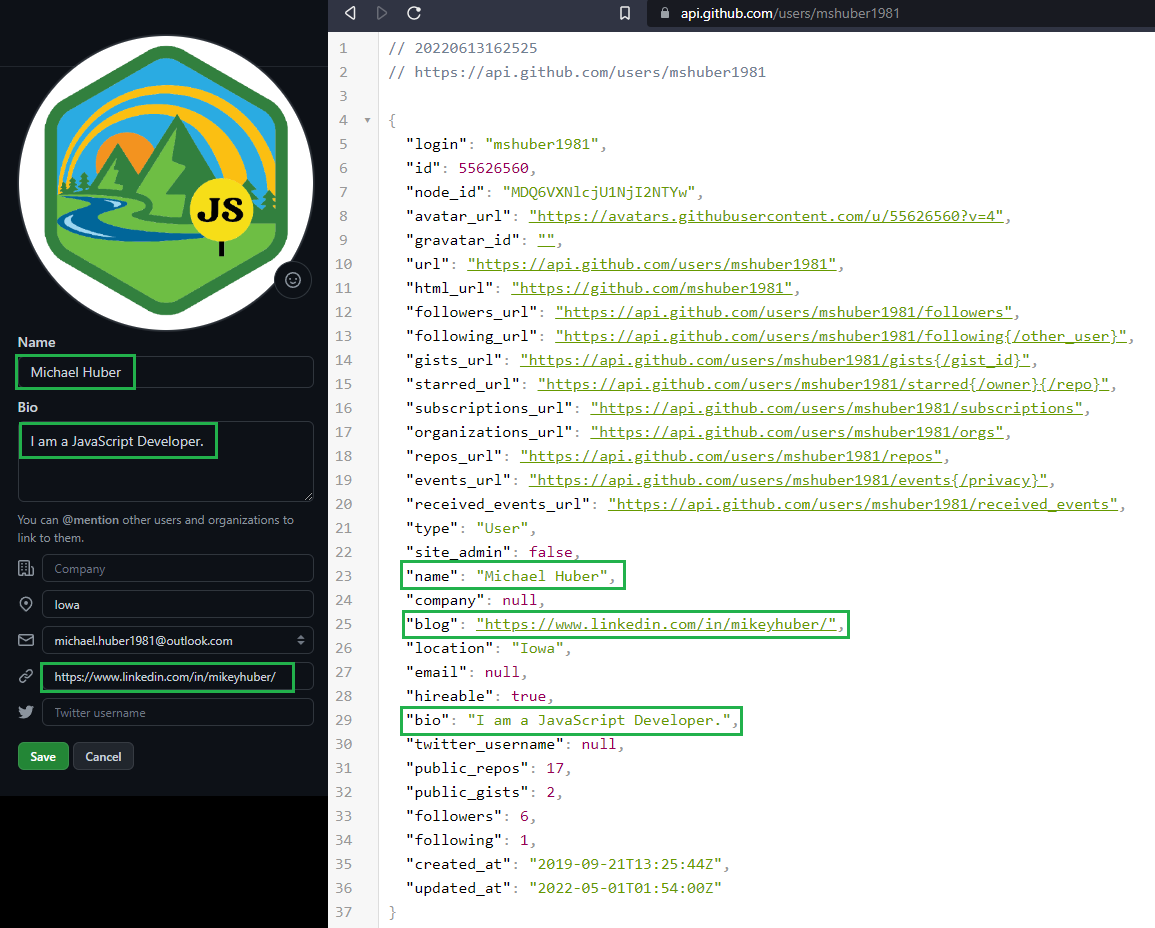Screen dimensions: 1155x928
Task: Click the Cancel button
Action: click(103, 756)
